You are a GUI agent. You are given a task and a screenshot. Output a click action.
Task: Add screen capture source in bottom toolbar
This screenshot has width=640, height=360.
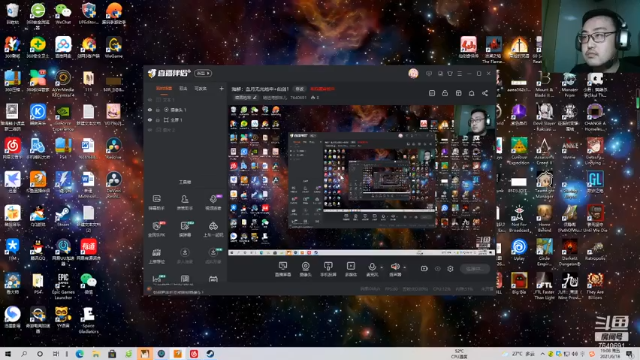[x=283, y=269]
